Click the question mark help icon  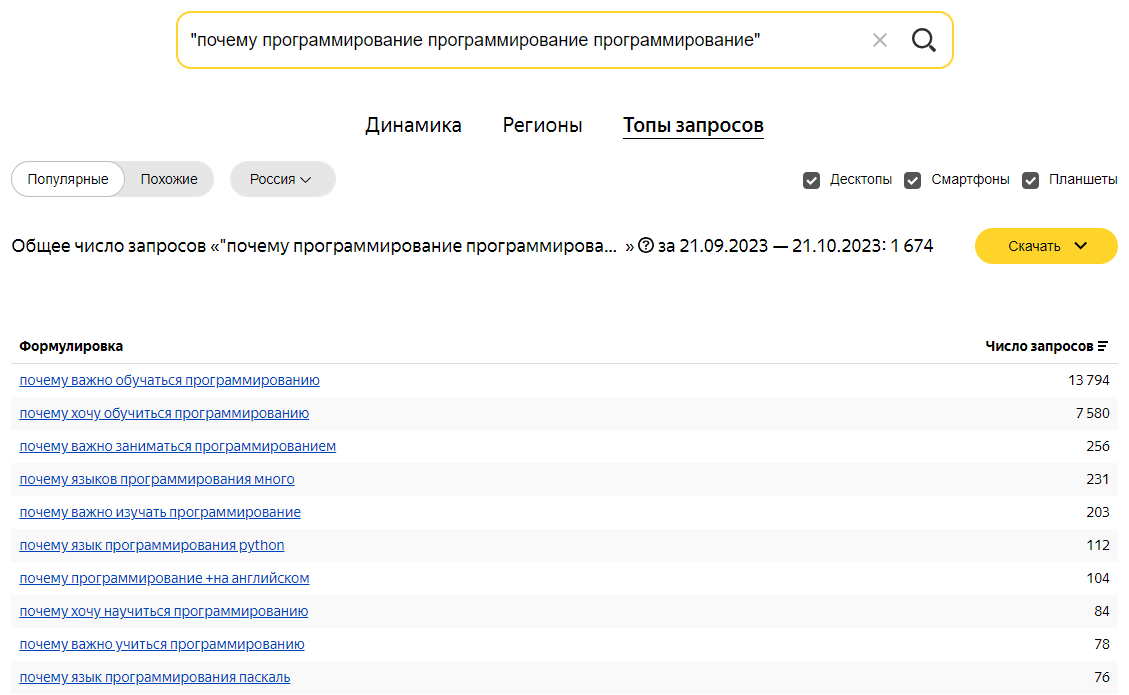point(646,246)
